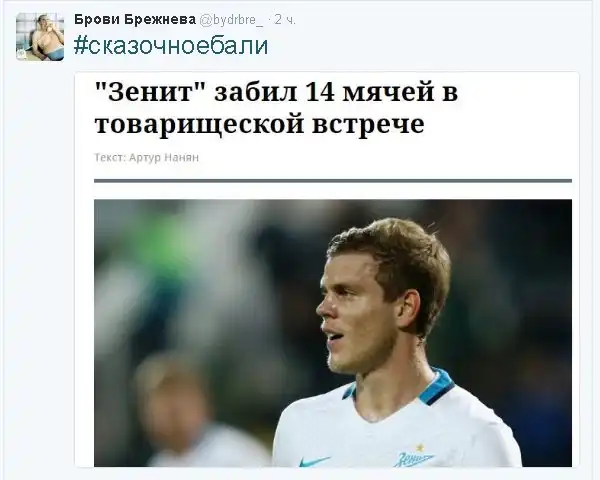Click the "Текст:" byline label
This screenshot has width=600, height=480.
click(110, 157)
